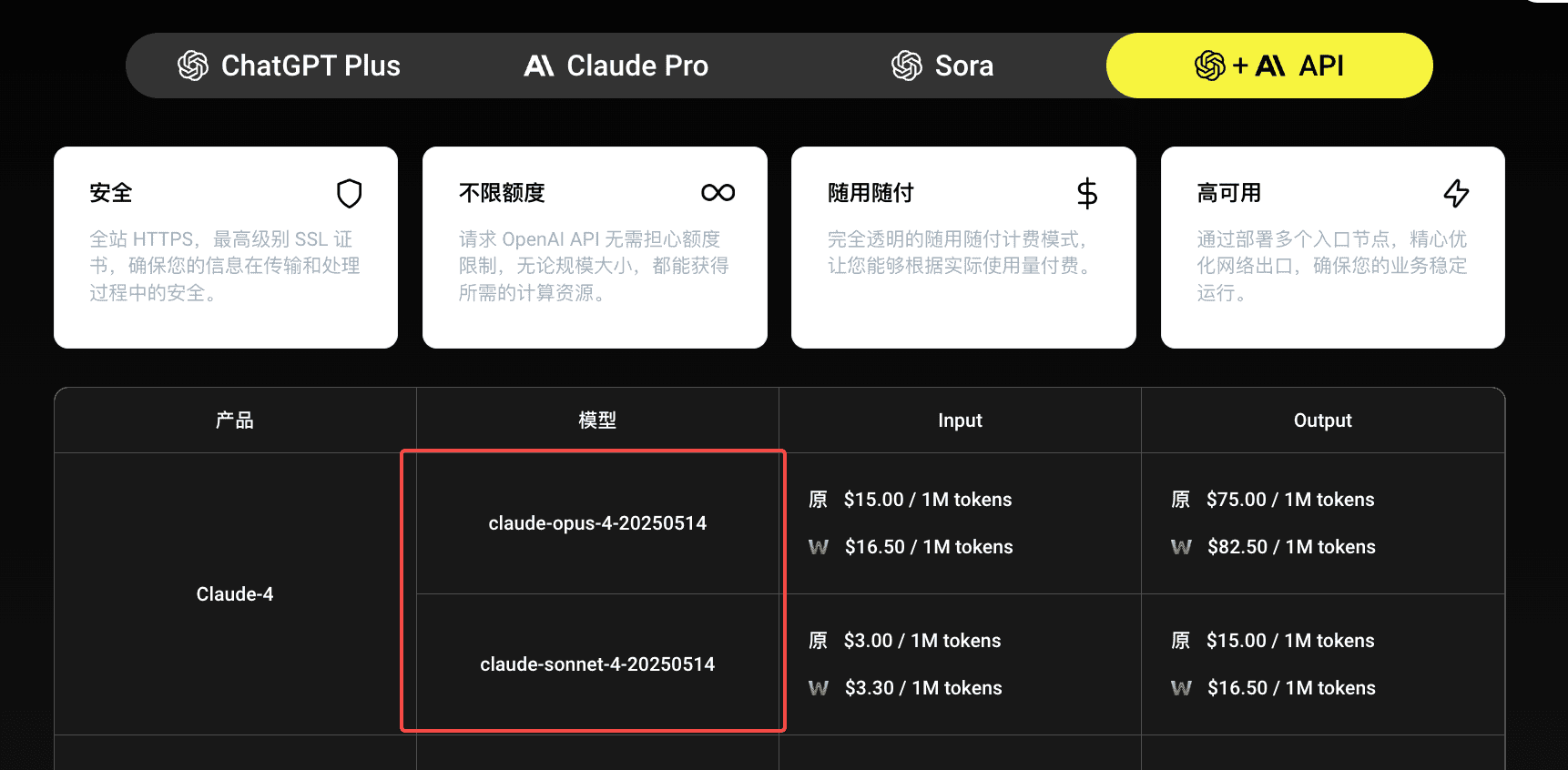Click the 请求 OpenAI API description text
The image size is (1568, 770).
(594, 266)
